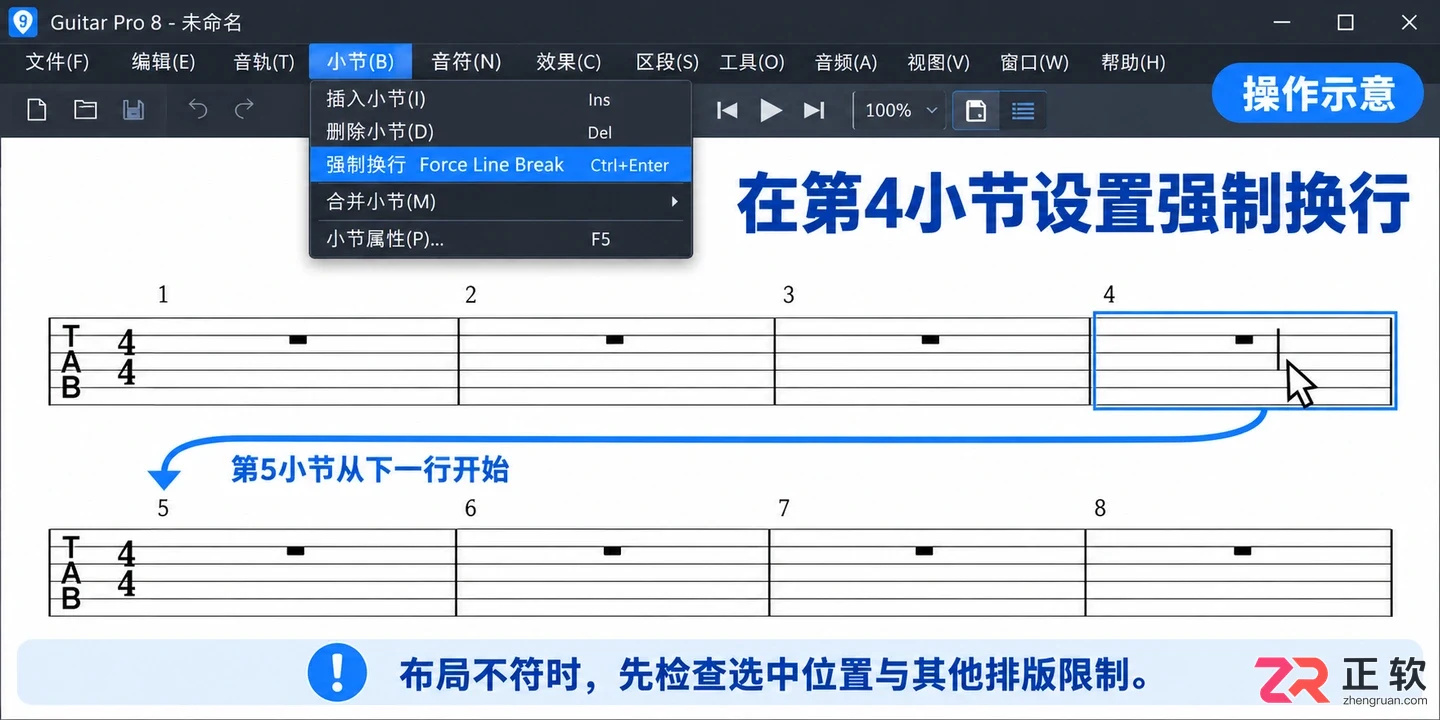The image size is (1440, 720).
Task: Close the open 小节(B) menu
Action: tap(360, 62)
